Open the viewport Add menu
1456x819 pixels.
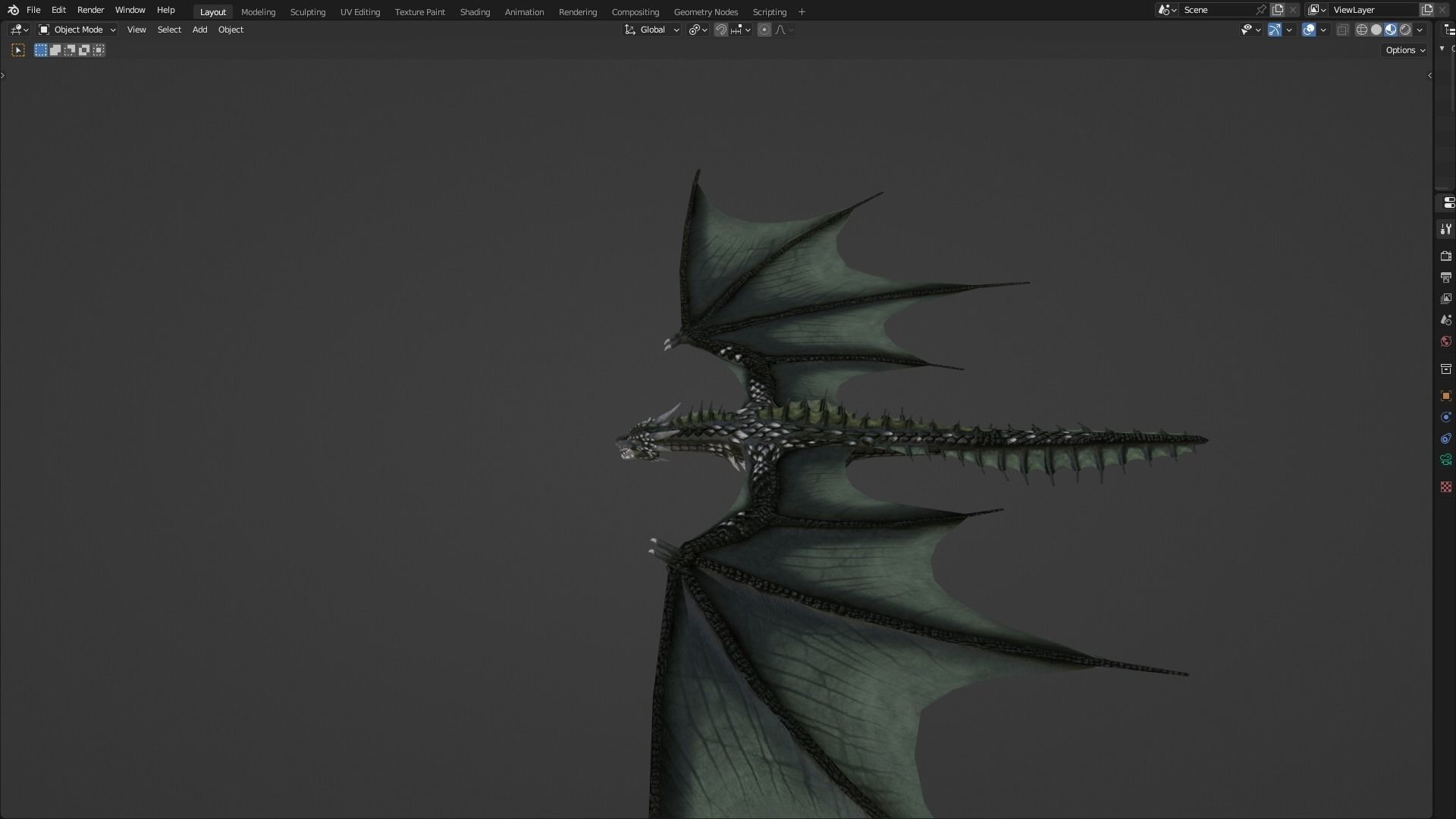199,30
